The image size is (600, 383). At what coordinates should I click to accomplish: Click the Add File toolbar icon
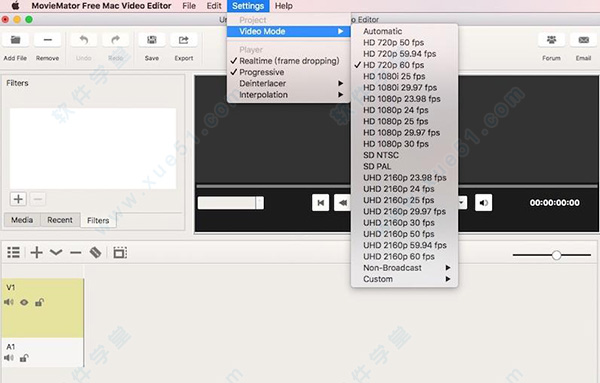(x=15, y=40)
